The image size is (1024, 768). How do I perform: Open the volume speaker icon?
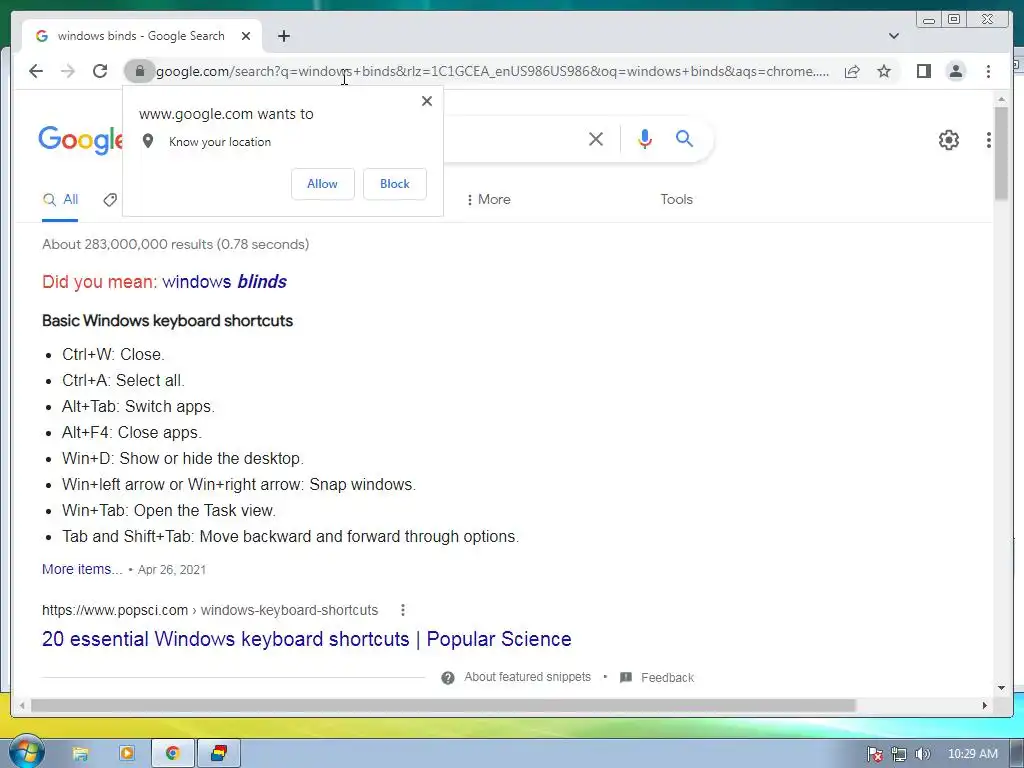(922, 754)
